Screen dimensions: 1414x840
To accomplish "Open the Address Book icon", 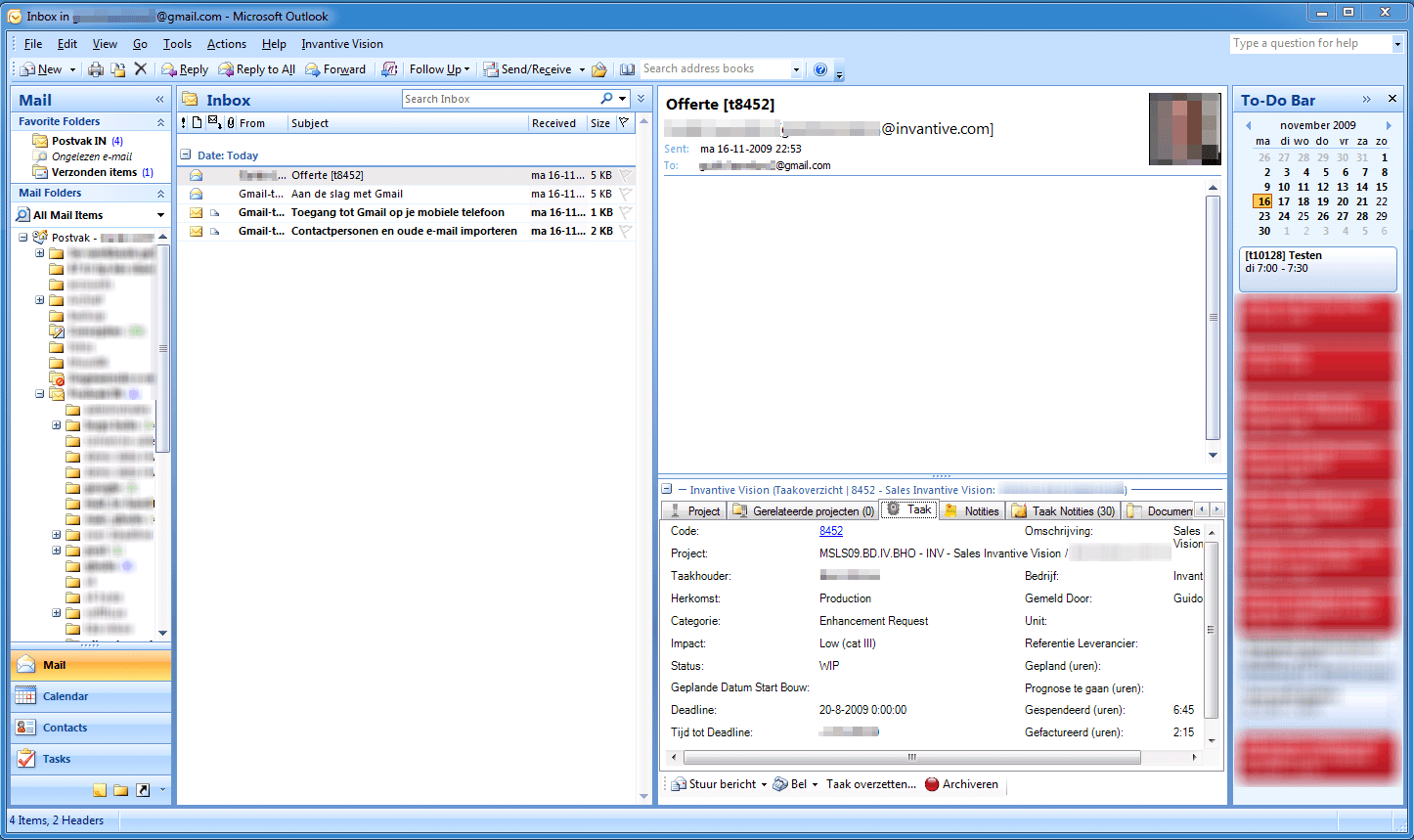I will click(x=628, y=69).
